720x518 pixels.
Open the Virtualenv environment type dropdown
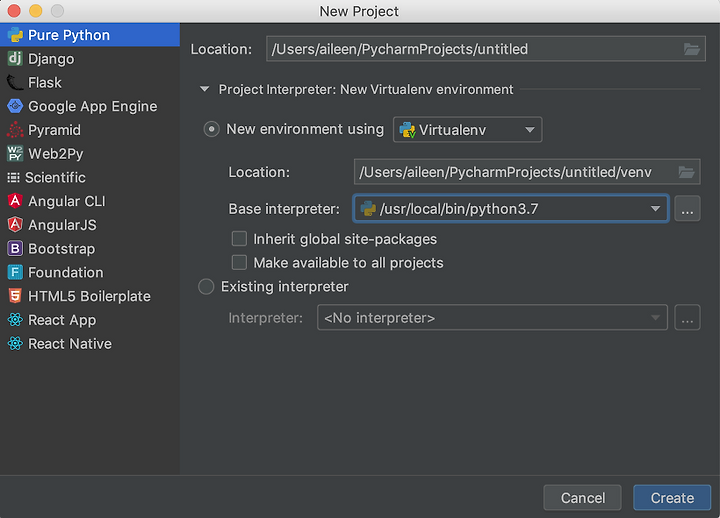tap(467, 130)
